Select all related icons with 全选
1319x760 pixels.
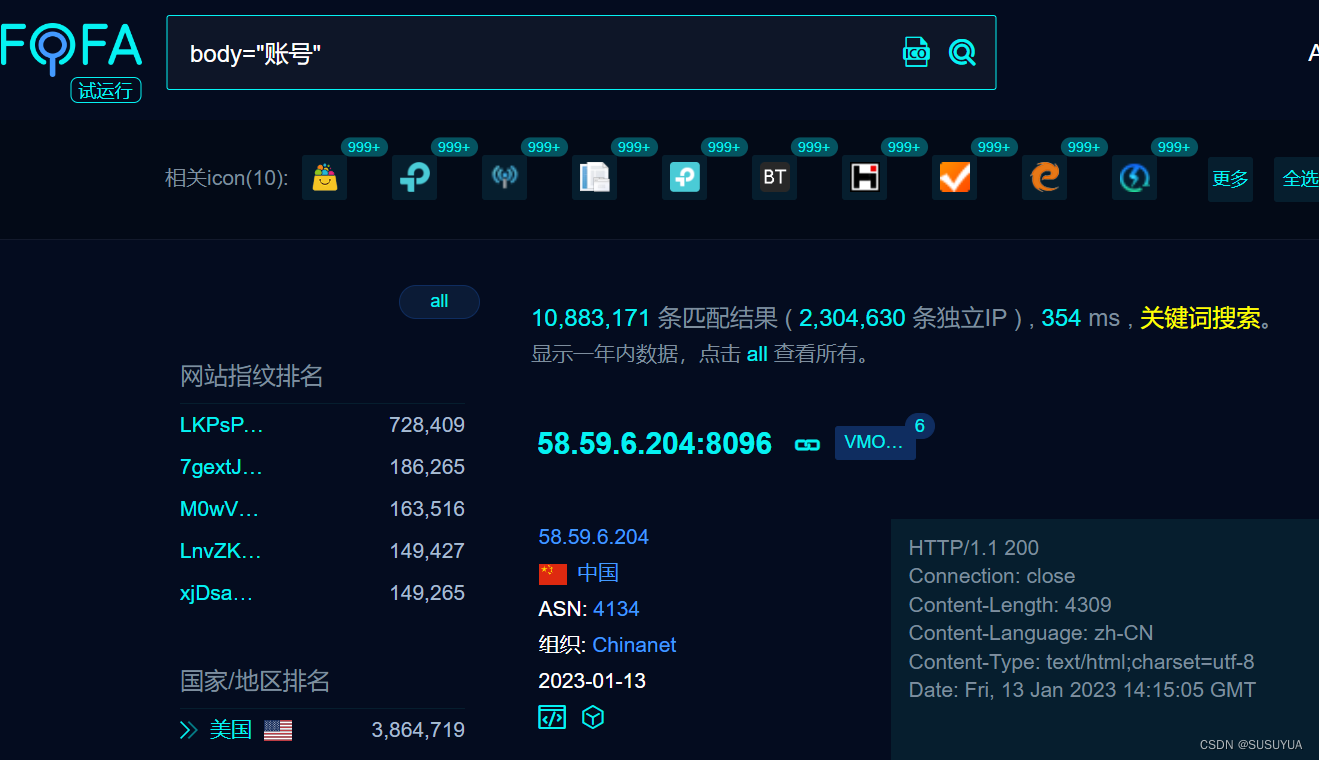pyautogui.click(x=1298, y=179)
